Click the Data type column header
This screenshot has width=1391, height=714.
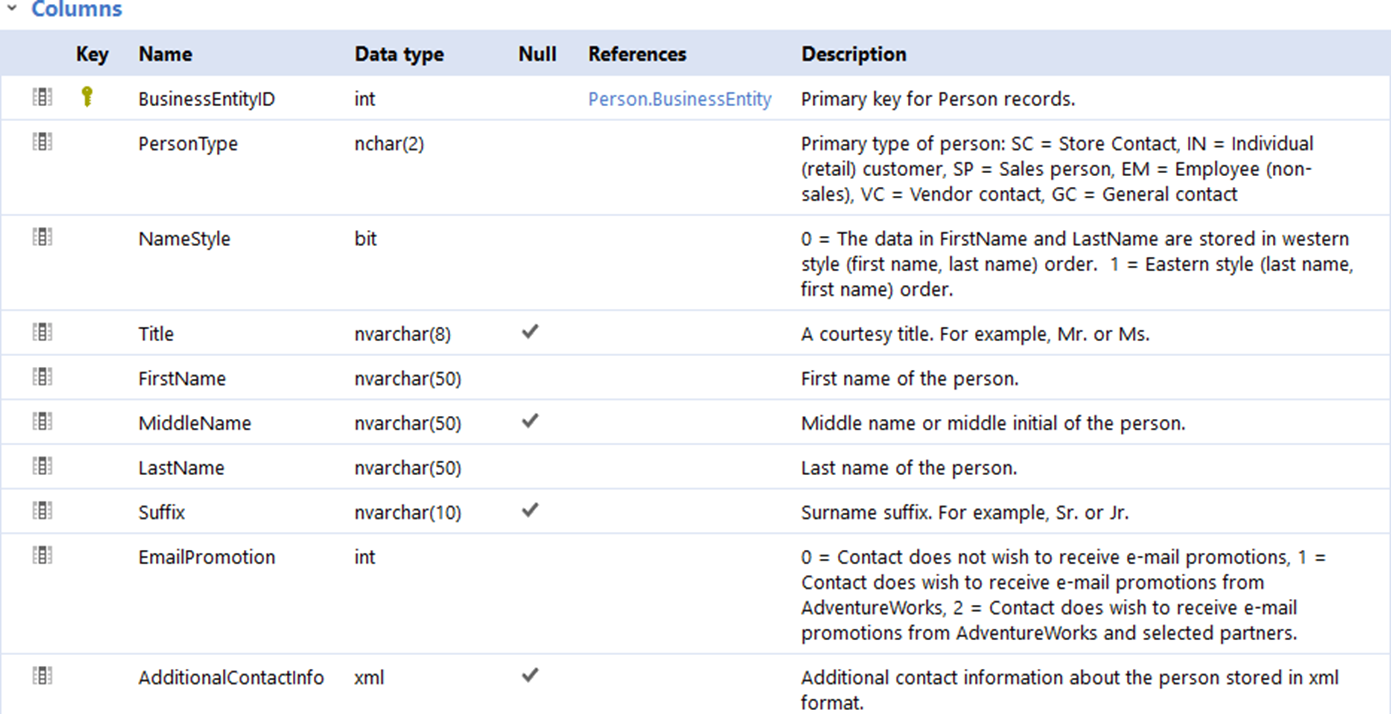tap(399, 54)
